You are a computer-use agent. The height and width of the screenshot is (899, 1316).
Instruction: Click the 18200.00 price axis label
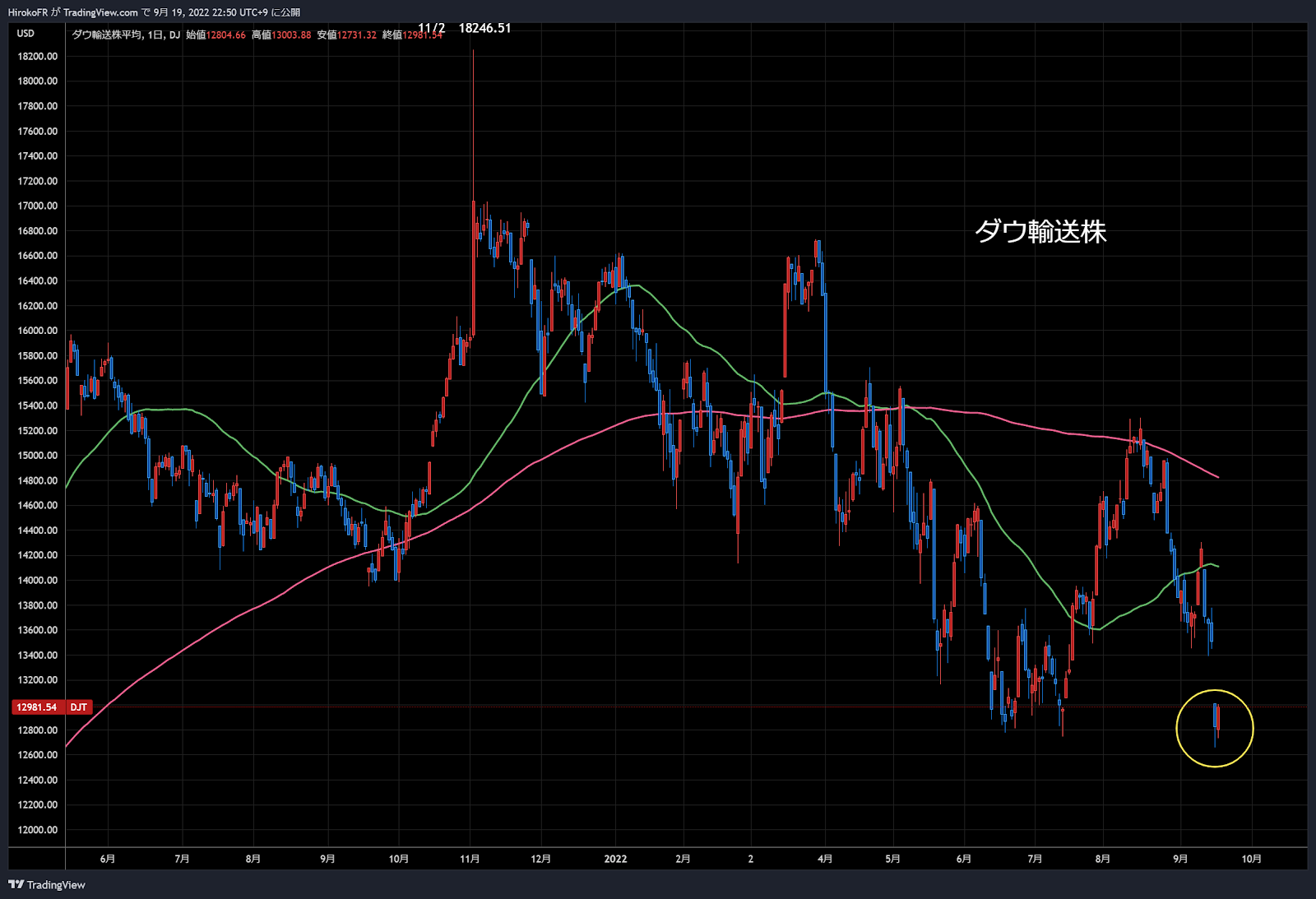[38, 57]
